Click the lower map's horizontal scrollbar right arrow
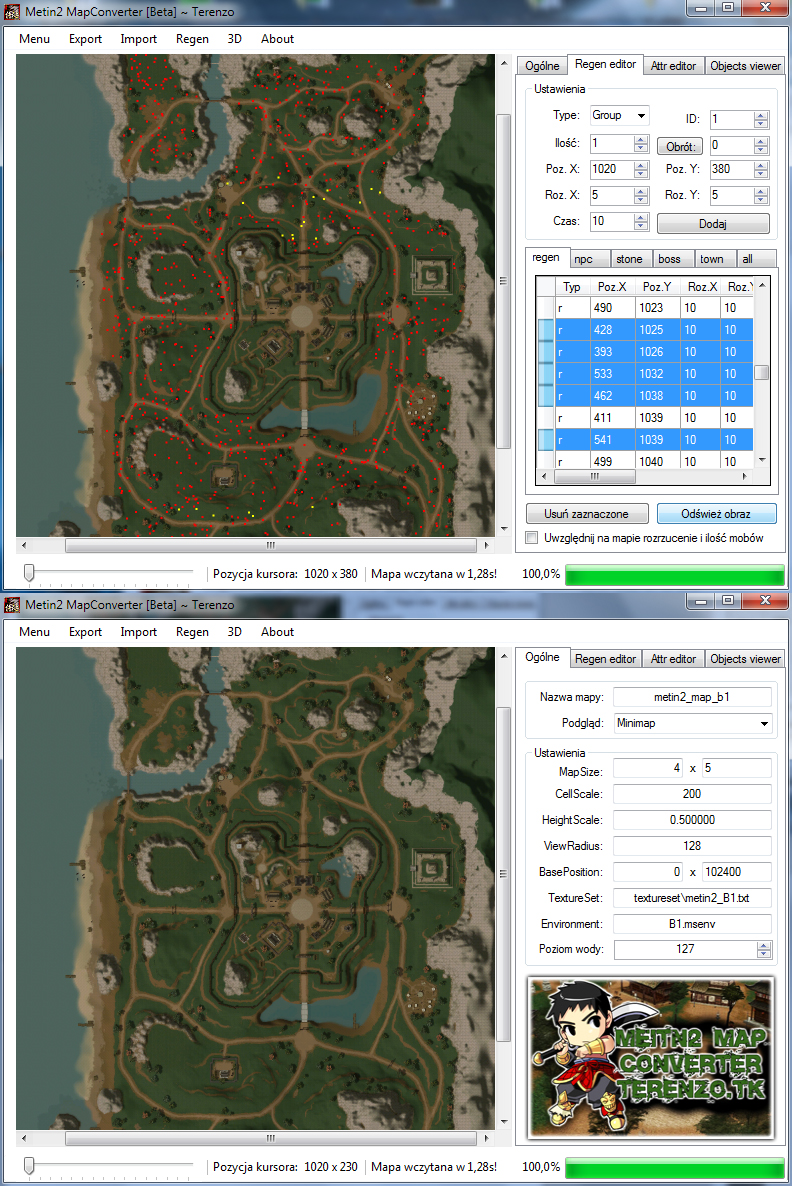This screenshot has height=1186, width=792. click(486, 1138)
